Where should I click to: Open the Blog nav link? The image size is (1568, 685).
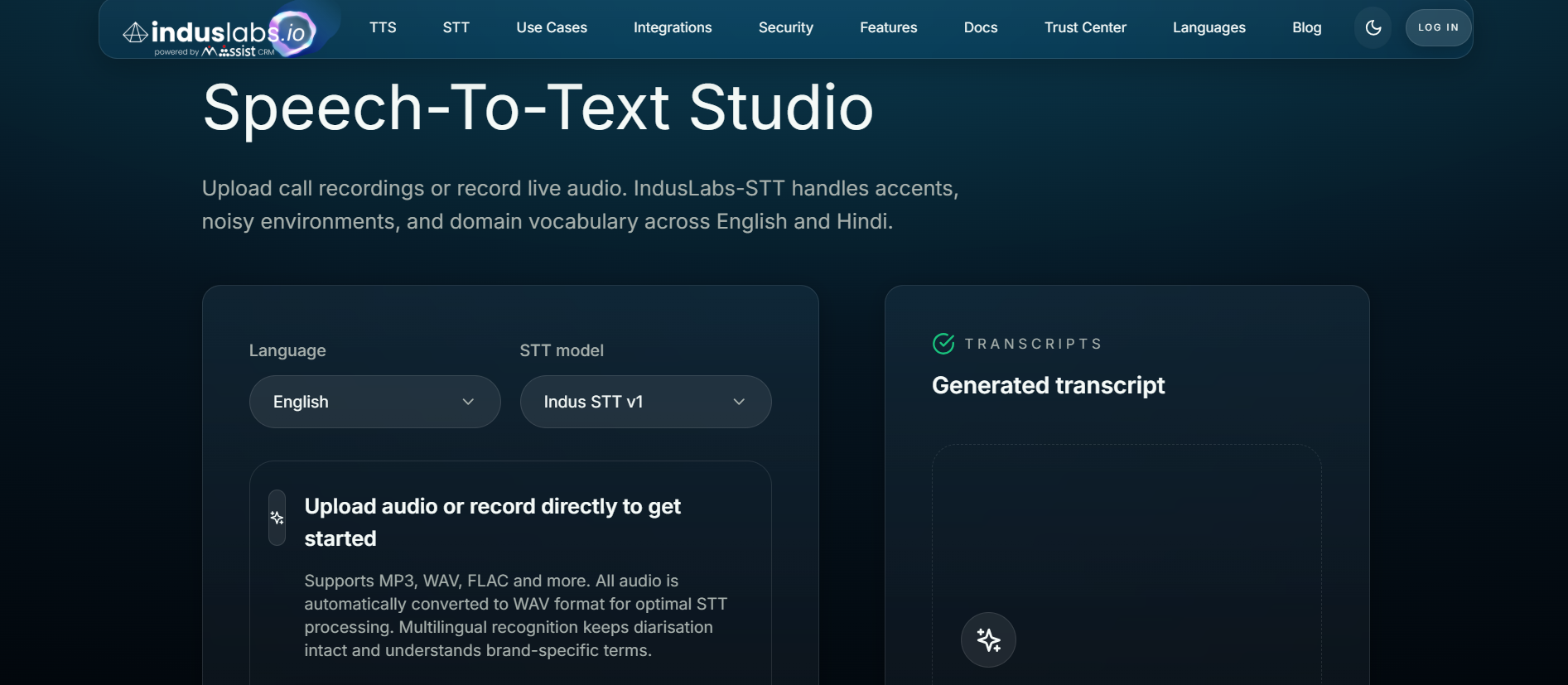(x=1306, y=27)
